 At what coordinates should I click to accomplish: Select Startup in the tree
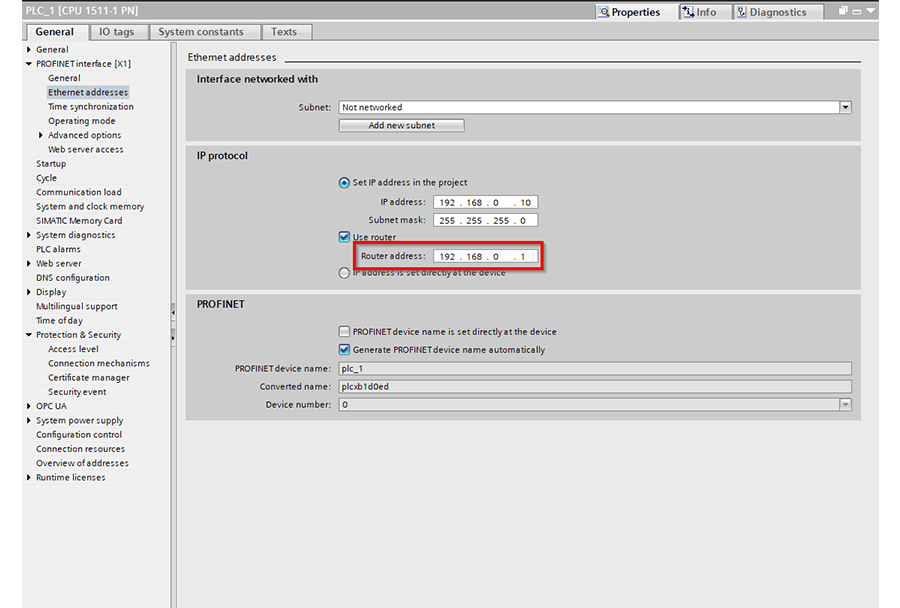(x=51, y=164)
